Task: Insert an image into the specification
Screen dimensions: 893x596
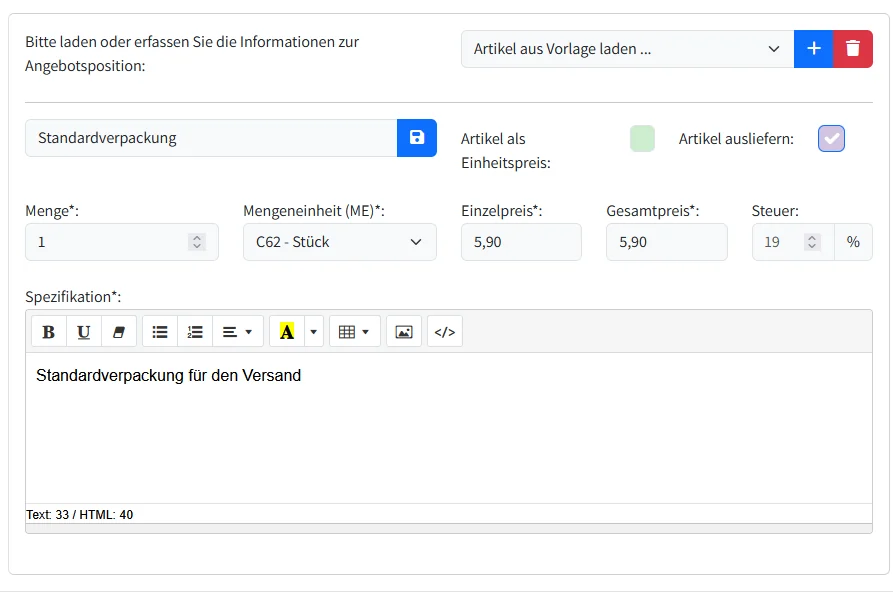Action: pos(404,331)
